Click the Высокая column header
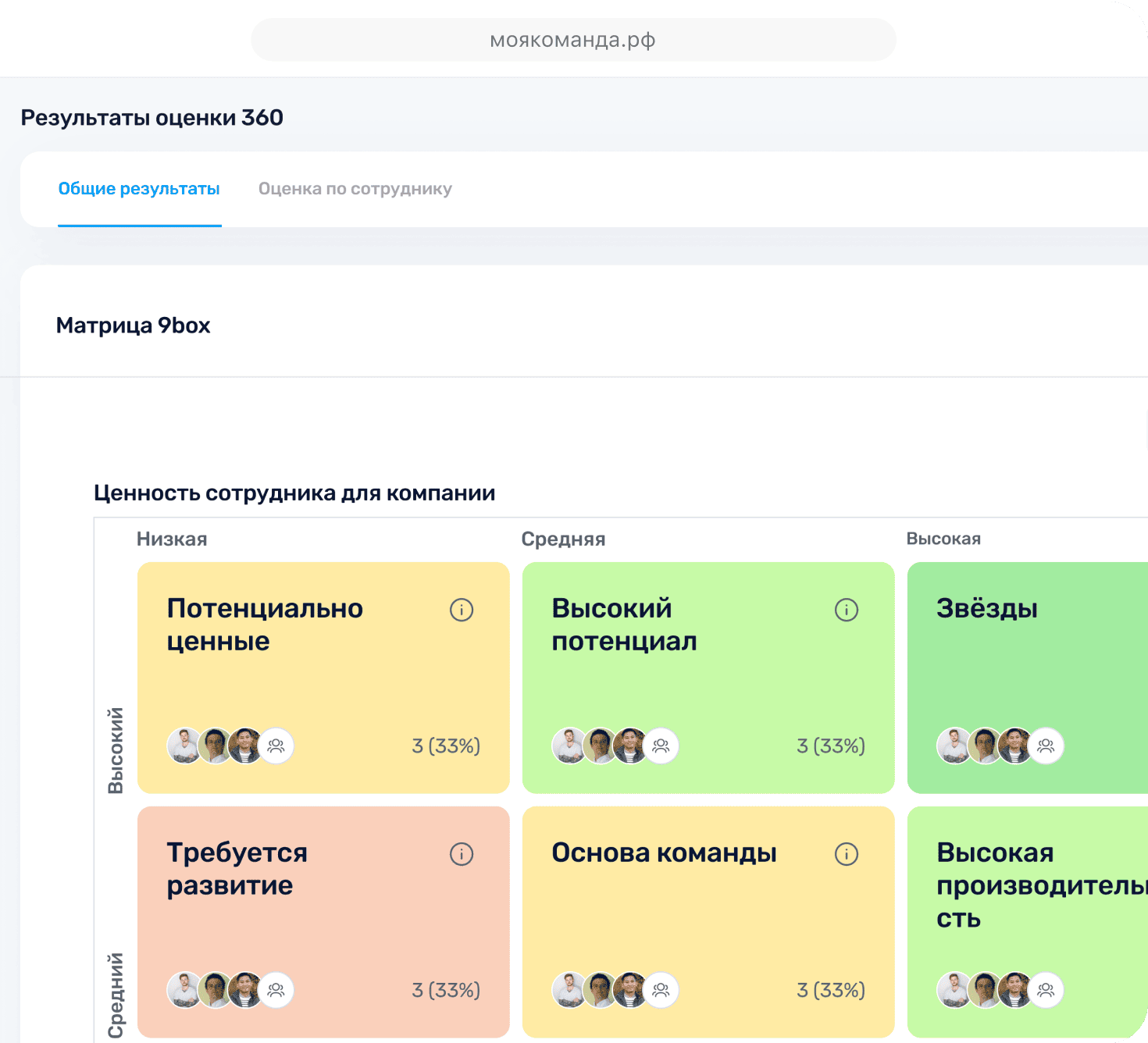The width and height of the screenshot is (1148, 1043). [x=943, y=539]
